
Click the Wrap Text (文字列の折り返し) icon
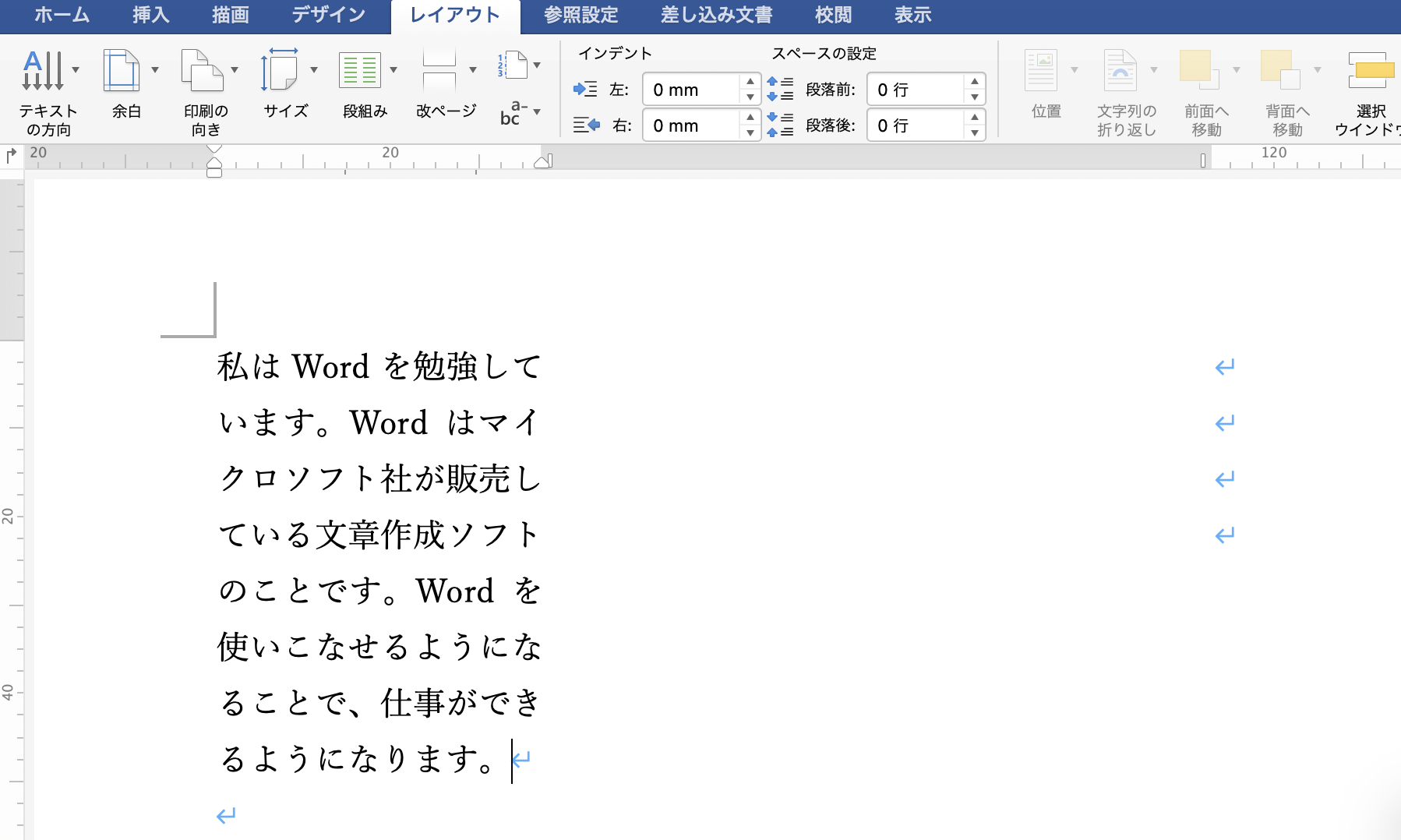point(1120,70)
